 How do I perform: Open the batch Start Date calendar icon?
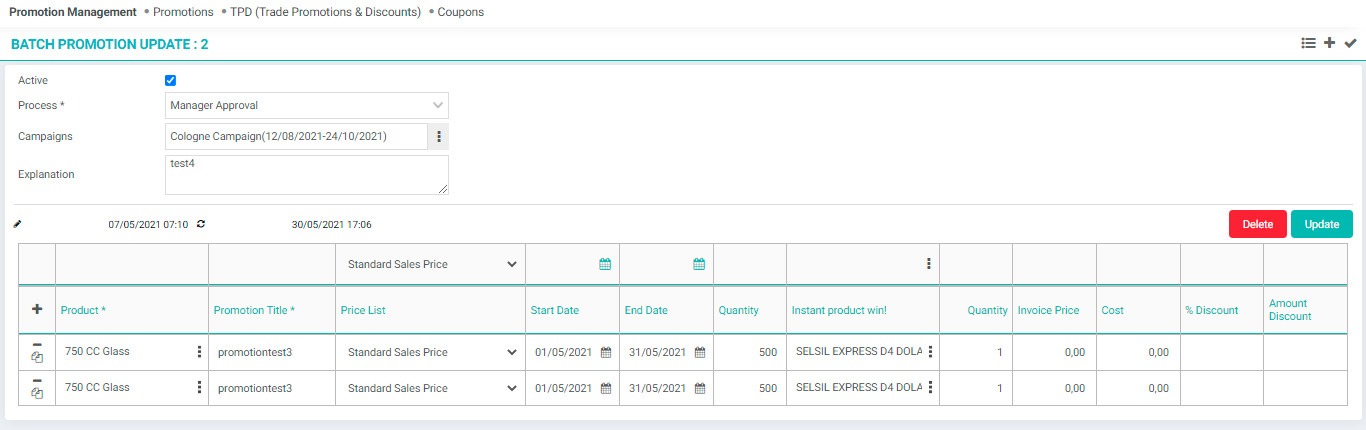pos(605,264)
